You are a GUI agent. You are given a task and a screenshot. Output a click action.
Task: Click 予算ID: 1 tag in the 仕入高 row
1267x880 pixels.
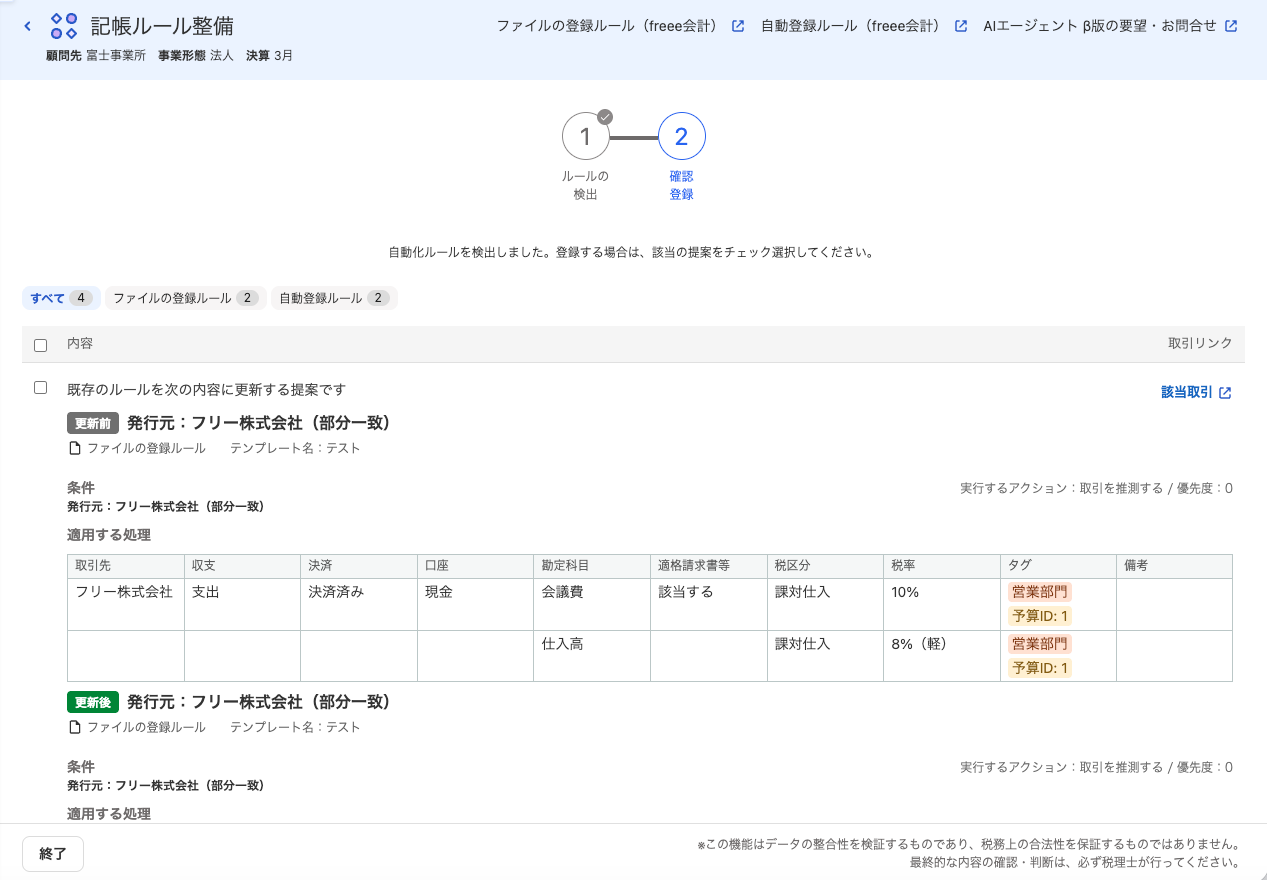tap(1040, 668)
